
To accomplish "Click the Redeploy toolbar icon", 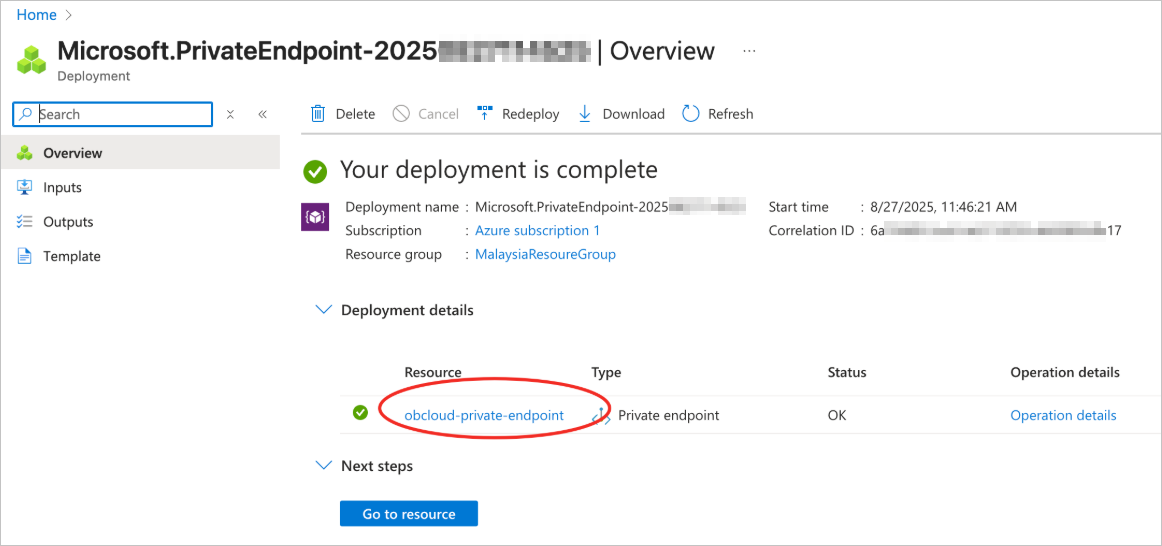I will point(486,114).
